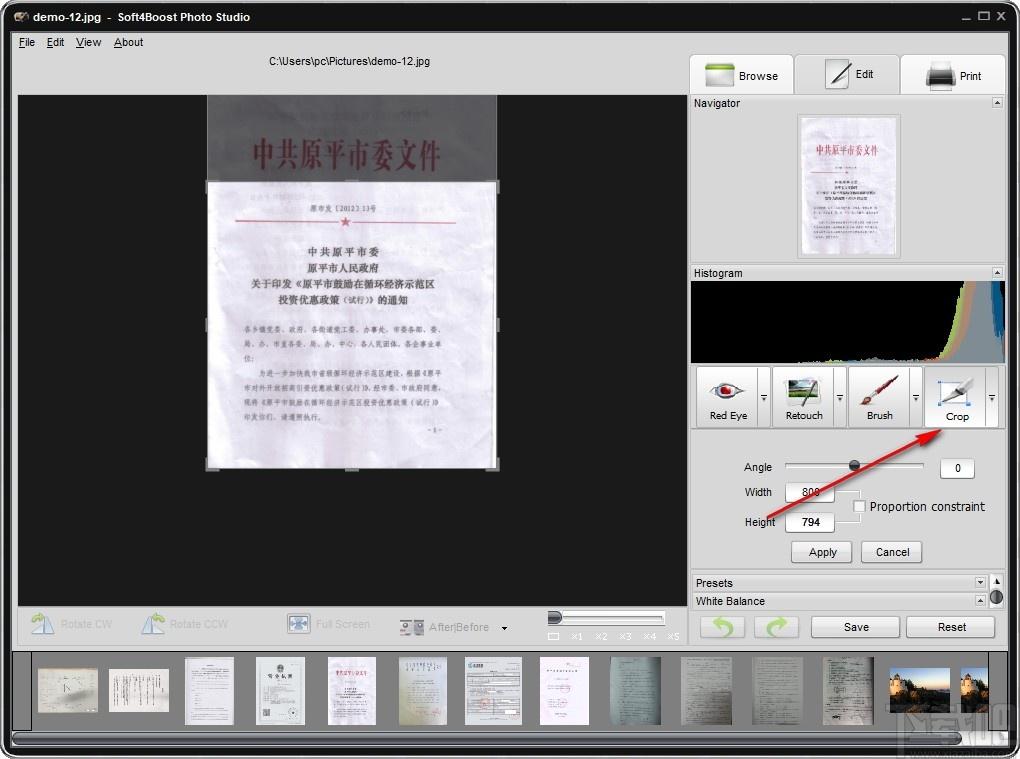
Task: Open the After|Before dropdown arrow
Action: [504, 628]
